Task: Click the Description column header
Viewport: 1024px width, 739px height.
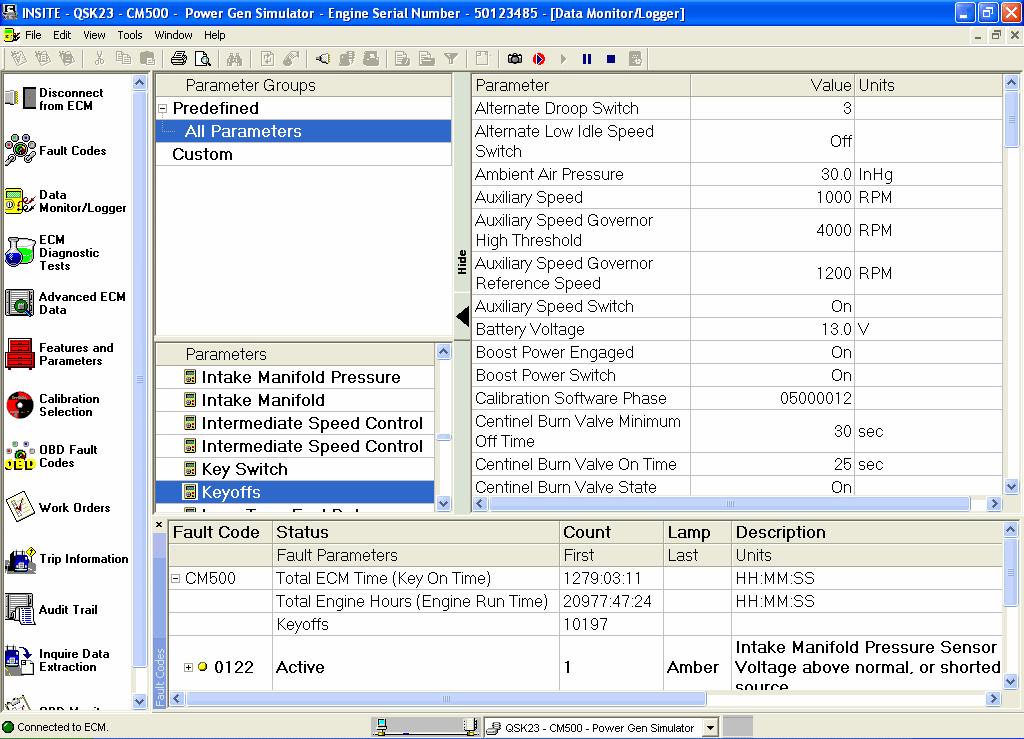Action: pyautogui.click(x=867, y=532)
